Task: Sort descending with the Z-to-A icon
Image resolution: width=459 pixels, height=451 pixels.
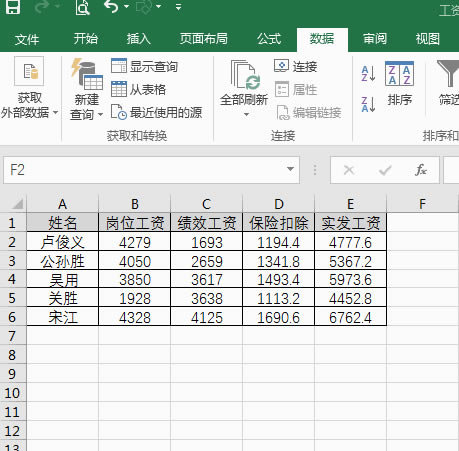Action: [x=368, y=104]
